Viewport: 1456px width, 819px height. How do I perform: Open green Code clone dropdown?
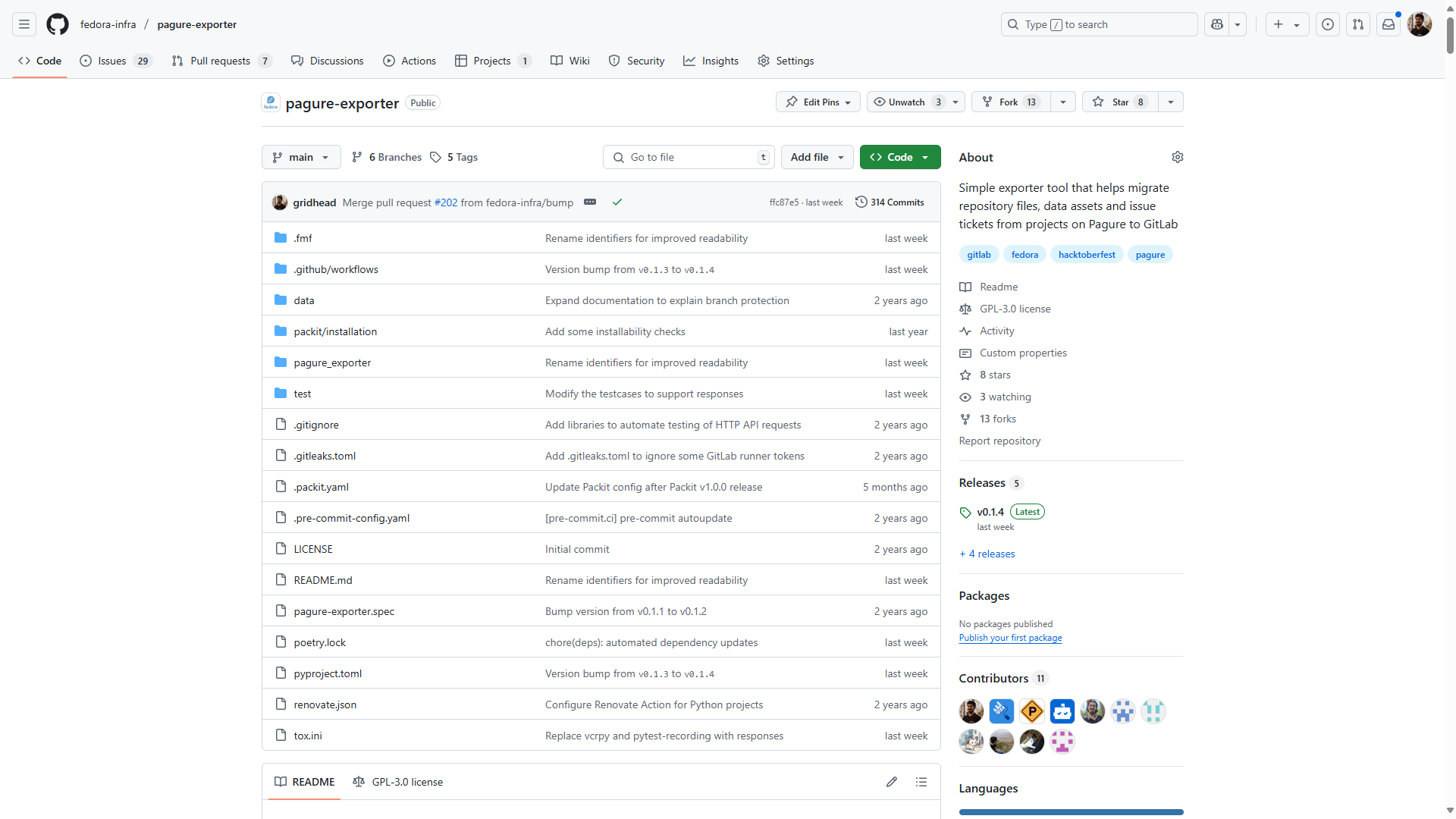[x=900, y=157]
